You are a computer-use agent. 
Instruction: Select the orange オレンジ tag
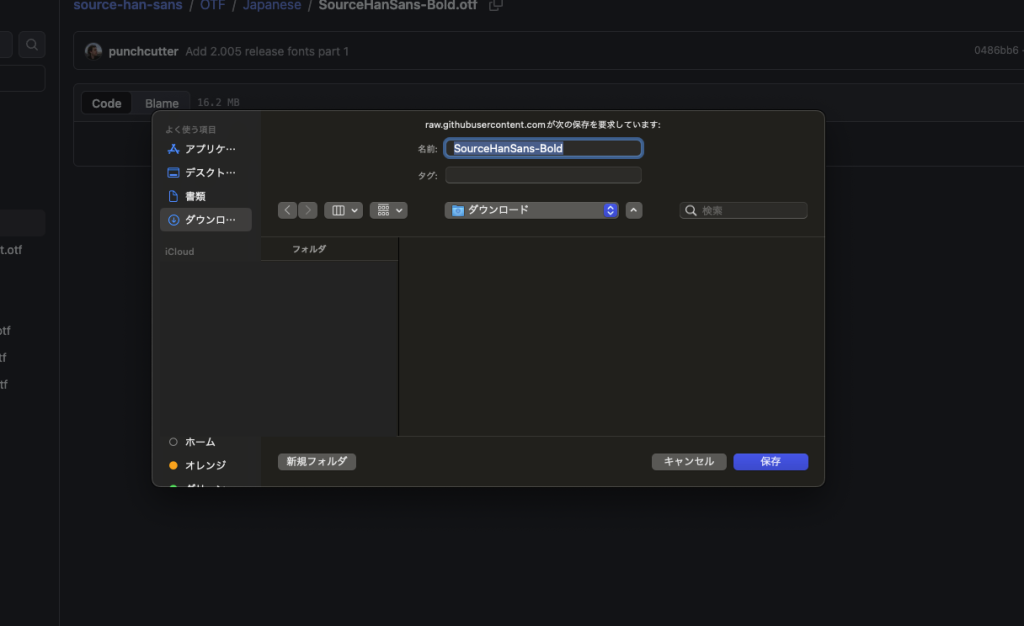pyautogui.click(x=205, y=465)
